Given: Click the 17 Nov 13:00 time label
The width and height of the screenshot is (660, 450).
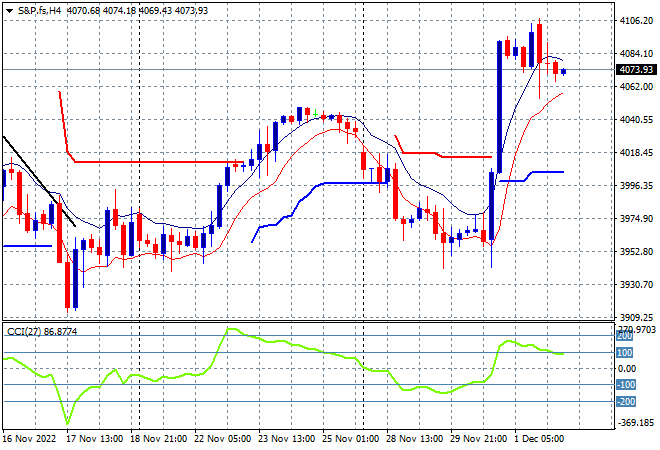Looking at the screenshot, I should [x=95, y=439].
